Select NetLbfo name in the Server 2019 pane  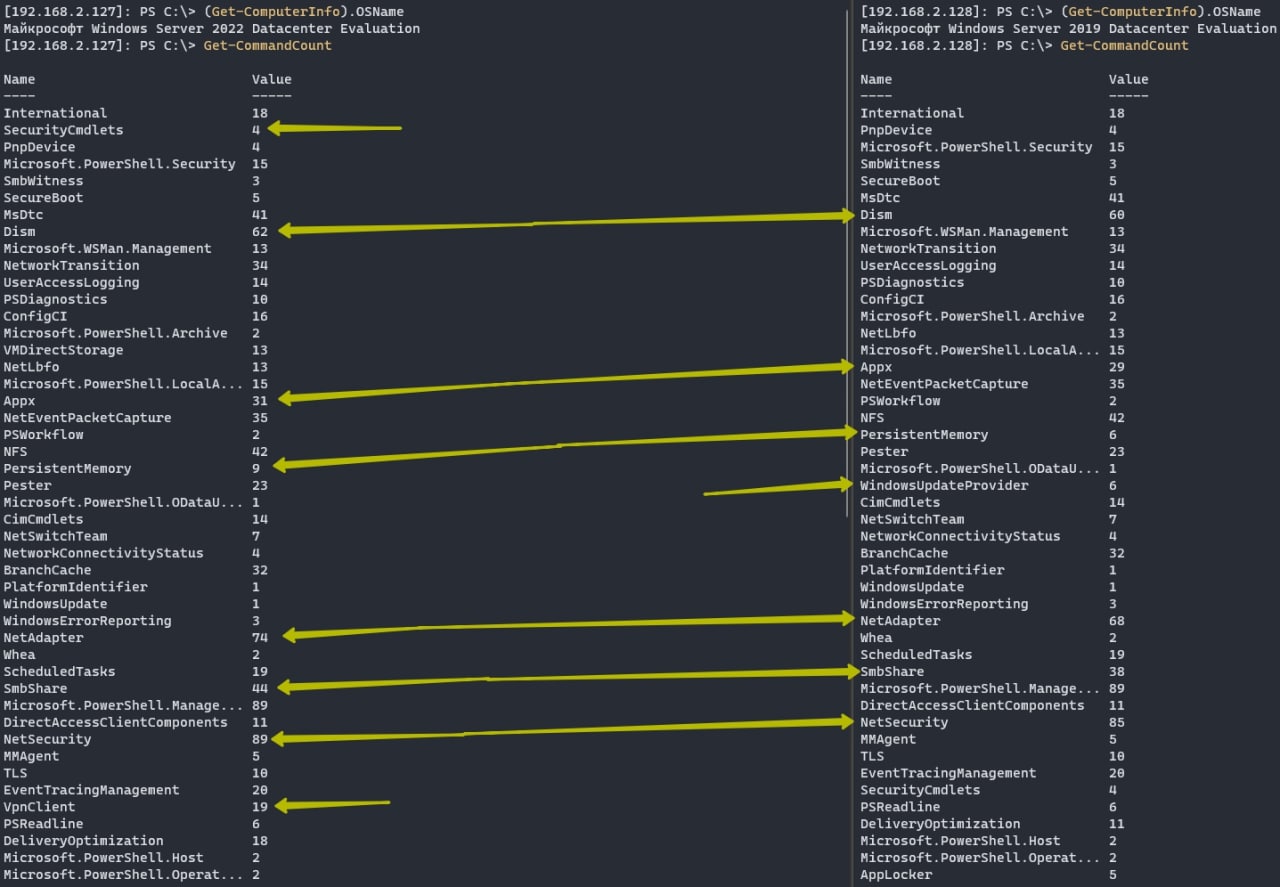click(x=889, y=333)
